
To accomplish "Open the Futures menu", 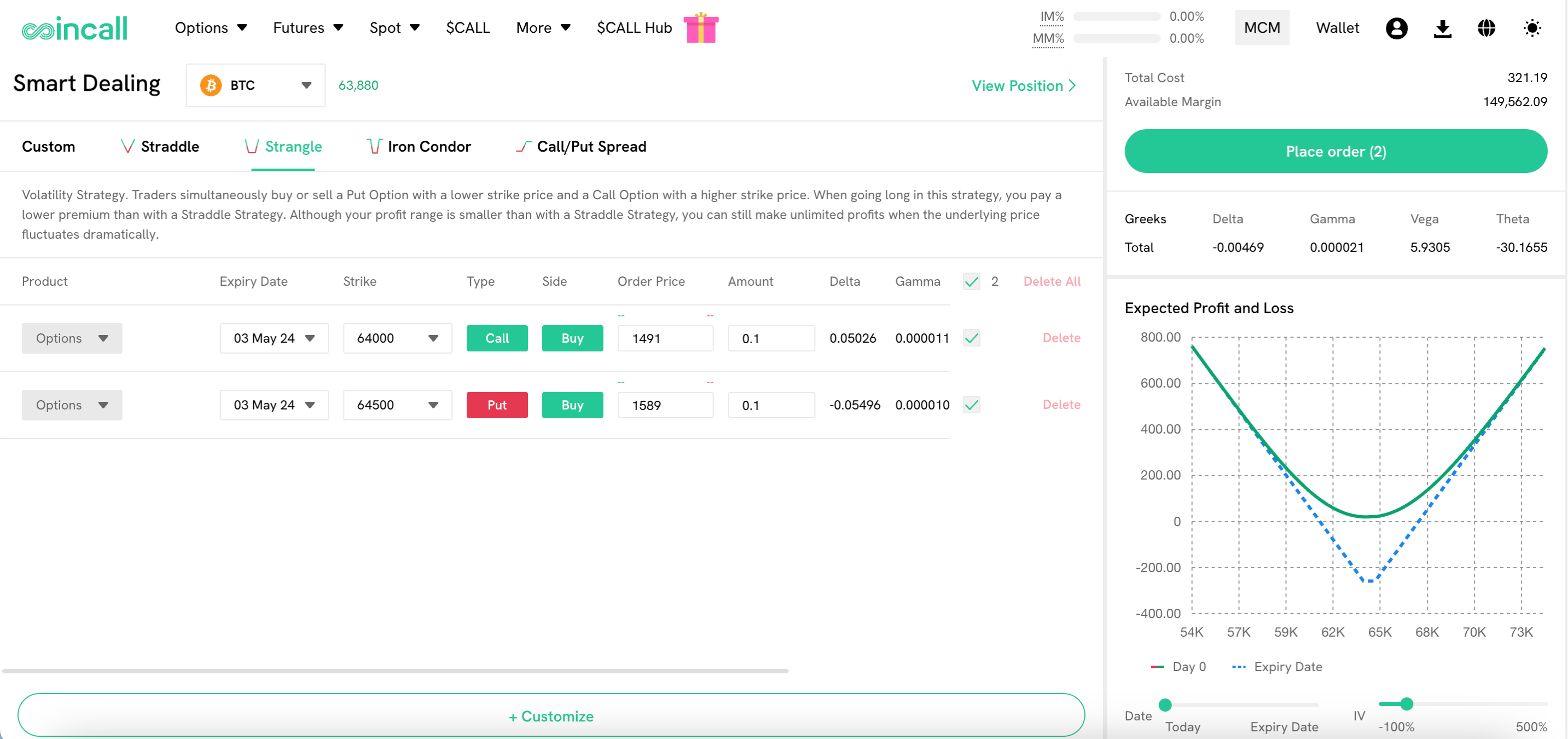I will (308, 28).
